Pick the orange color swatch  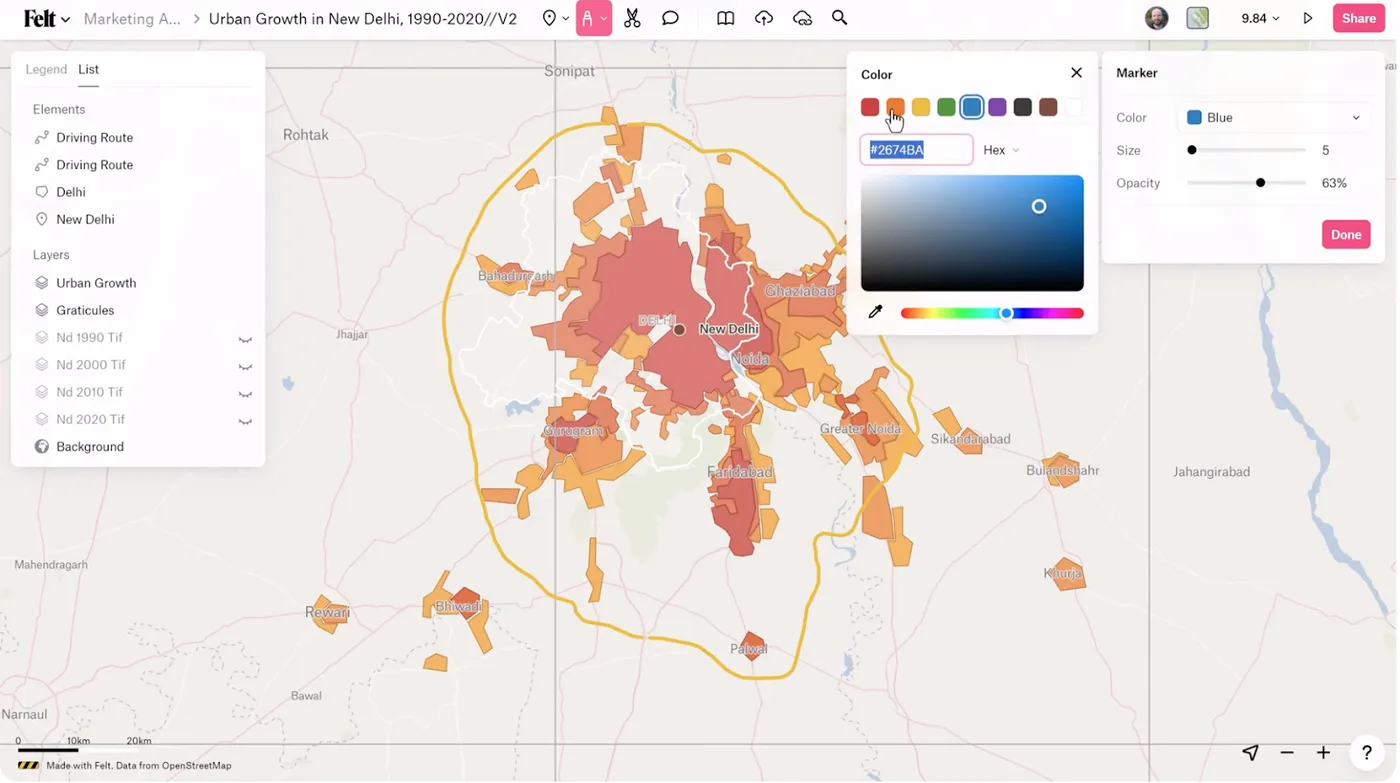895,107
